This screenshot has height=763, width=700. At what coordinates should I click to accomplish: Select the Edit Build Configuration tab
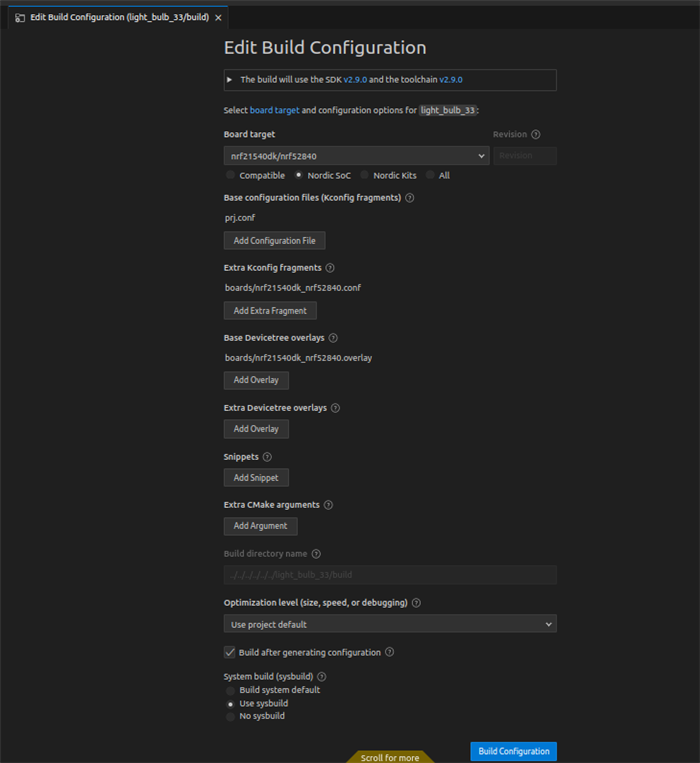(118, 18)
